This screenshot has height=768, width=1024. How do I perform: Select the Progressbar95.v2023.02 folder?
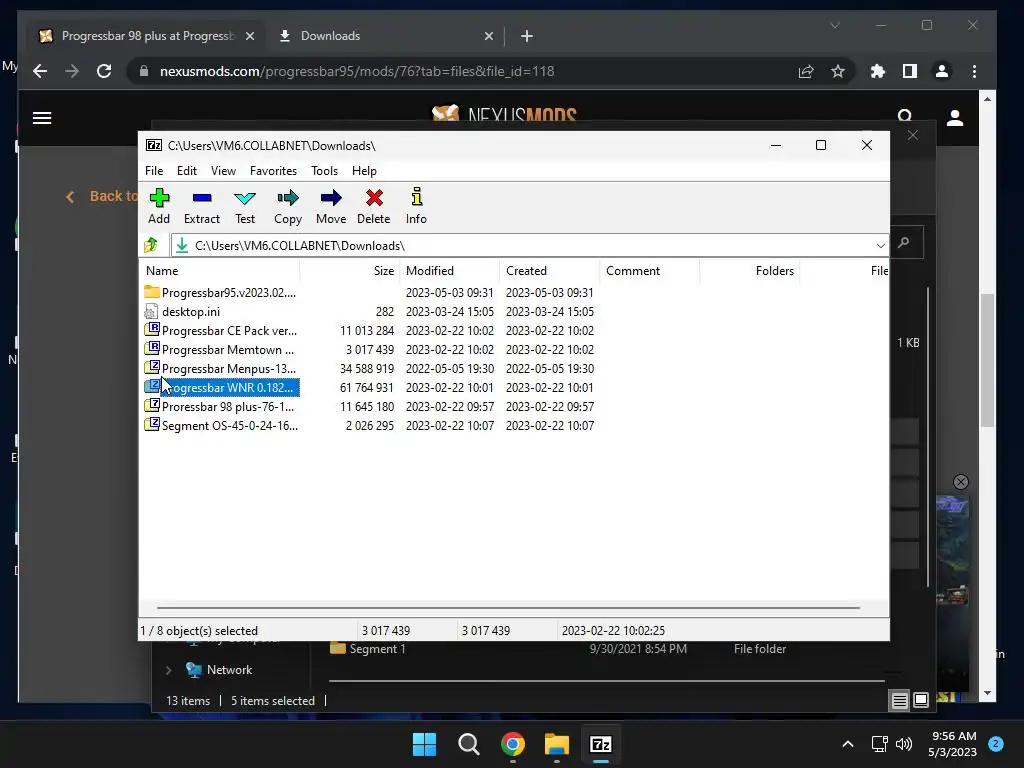(221, 293)
